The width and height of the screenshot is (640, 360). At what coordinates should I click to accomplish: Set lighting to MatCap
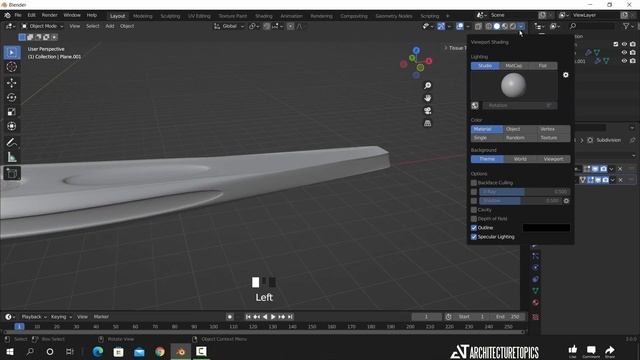513,66
